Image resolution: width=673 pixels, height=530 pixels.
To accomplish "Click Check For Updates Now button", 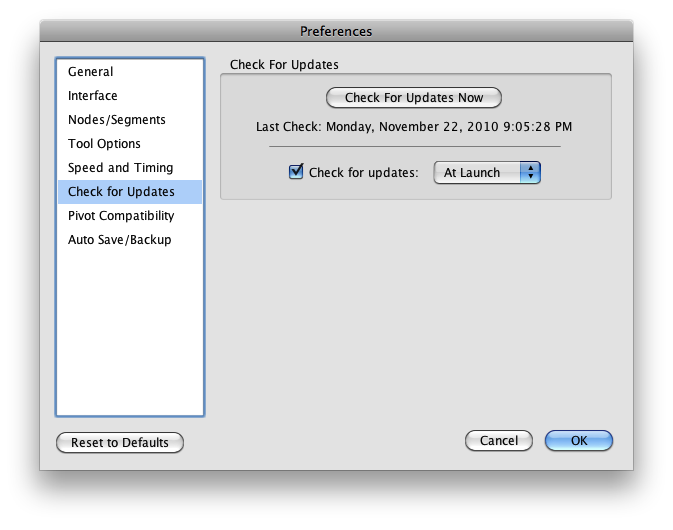I will [x=414, y=98].
